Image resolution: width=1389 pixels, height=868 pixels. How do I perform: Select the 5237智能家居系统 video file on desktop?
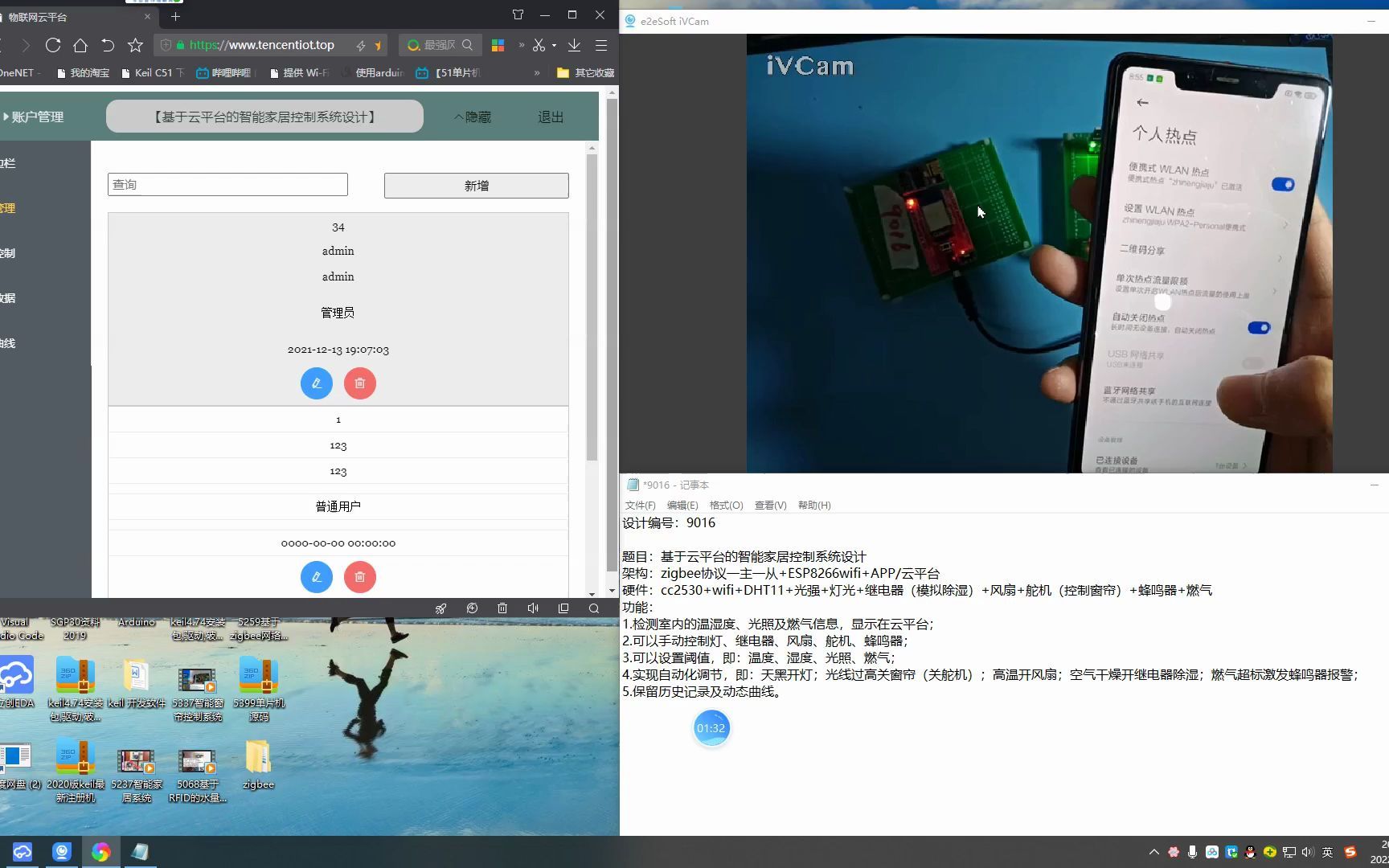[x=137, y=776]
